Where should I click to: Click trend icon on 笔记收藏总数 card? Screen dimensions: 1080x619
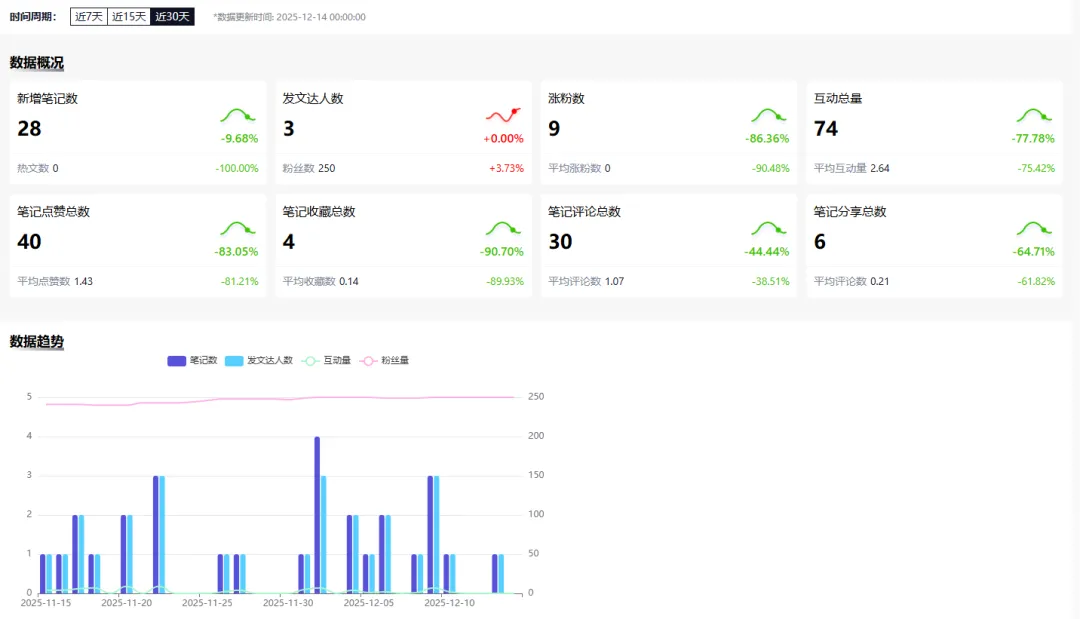tap(503, 229)
